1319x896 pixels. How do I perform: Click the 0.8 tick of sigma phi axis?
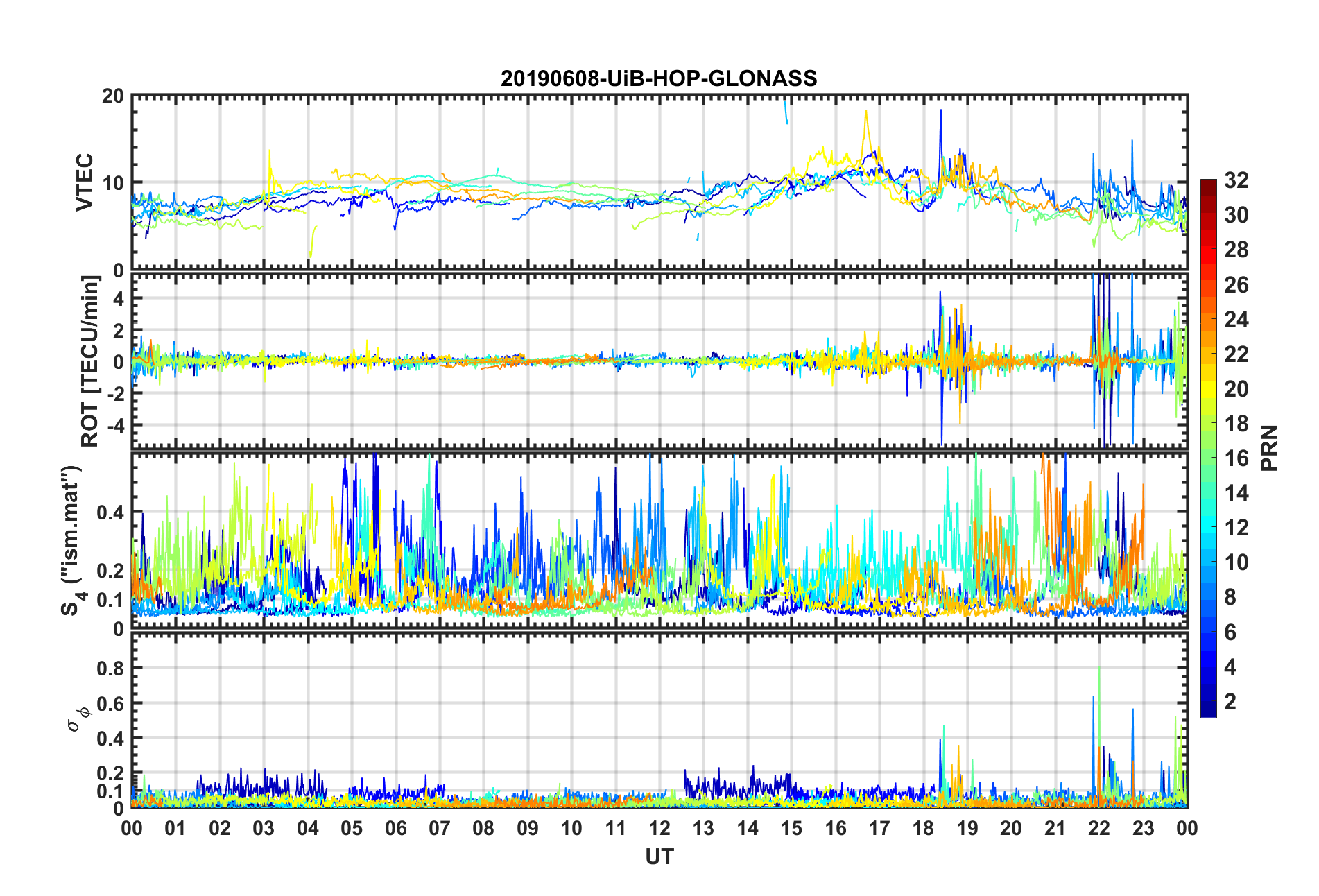(x=110, y=669)
